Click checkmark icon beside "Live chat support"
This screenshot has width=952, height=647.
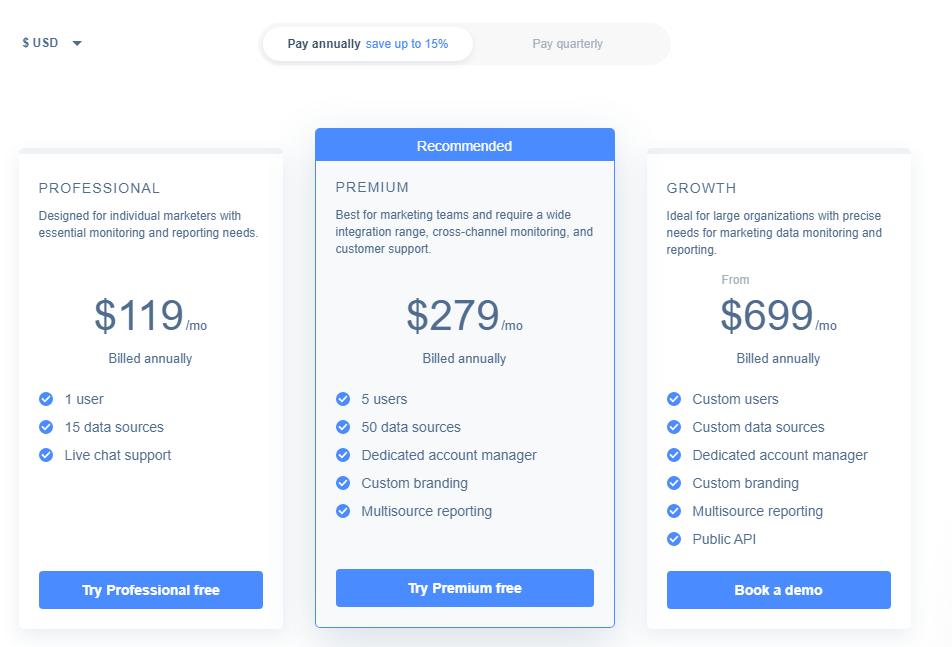coord(46,455)
